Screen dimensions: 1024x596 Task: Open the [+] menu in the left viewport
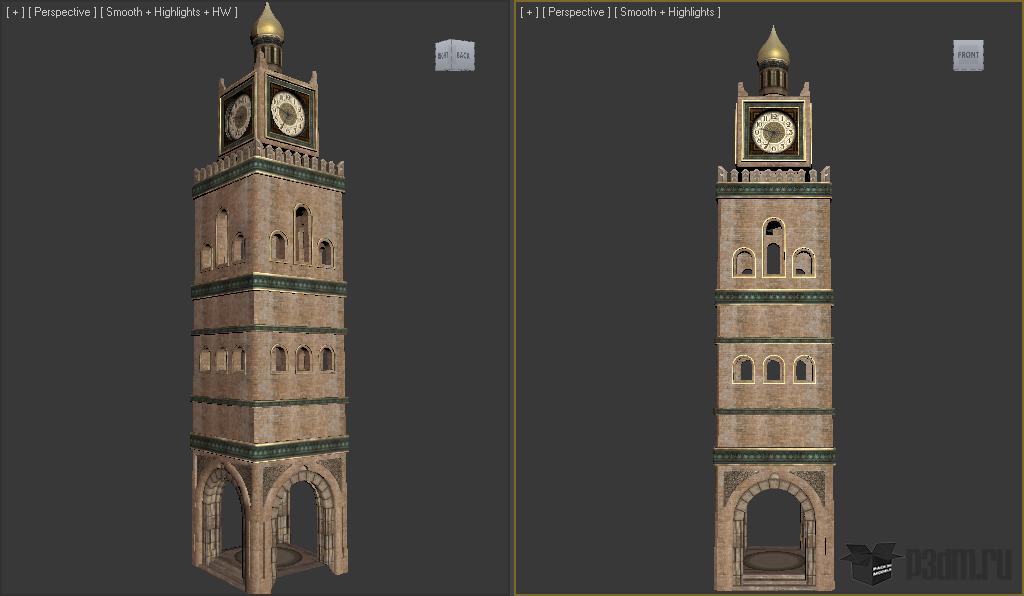point(14,12)
